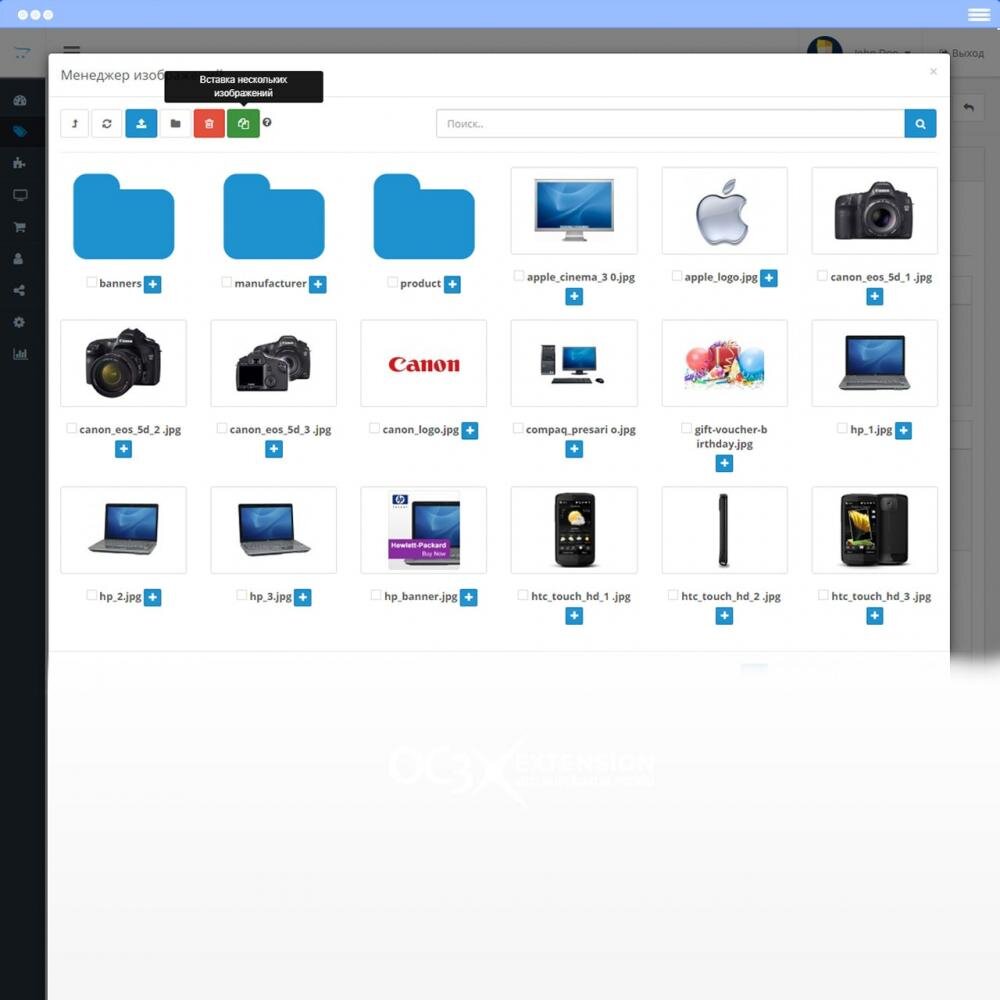
Task: Click the help question mark icon
Action: point(267,122)
